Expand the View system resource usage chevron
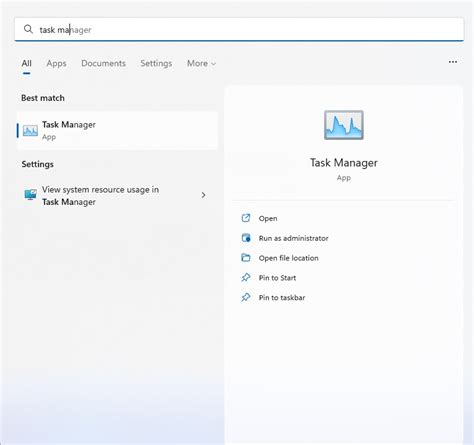Image resolution: width=474 pixels, height=445 pixels. click(x=203, y=195)
